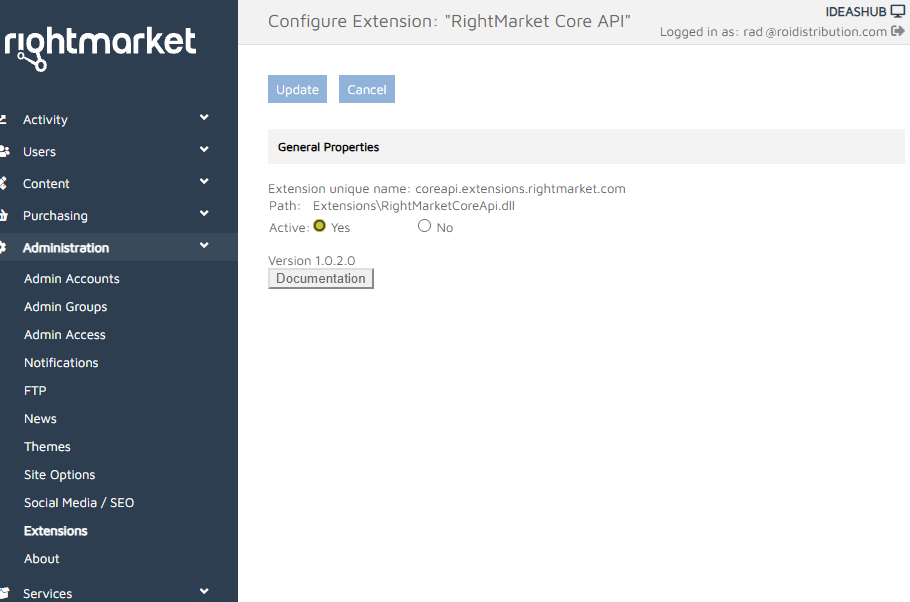
Task: Click the rightmarket logo
Action: (x=100, y=44)
